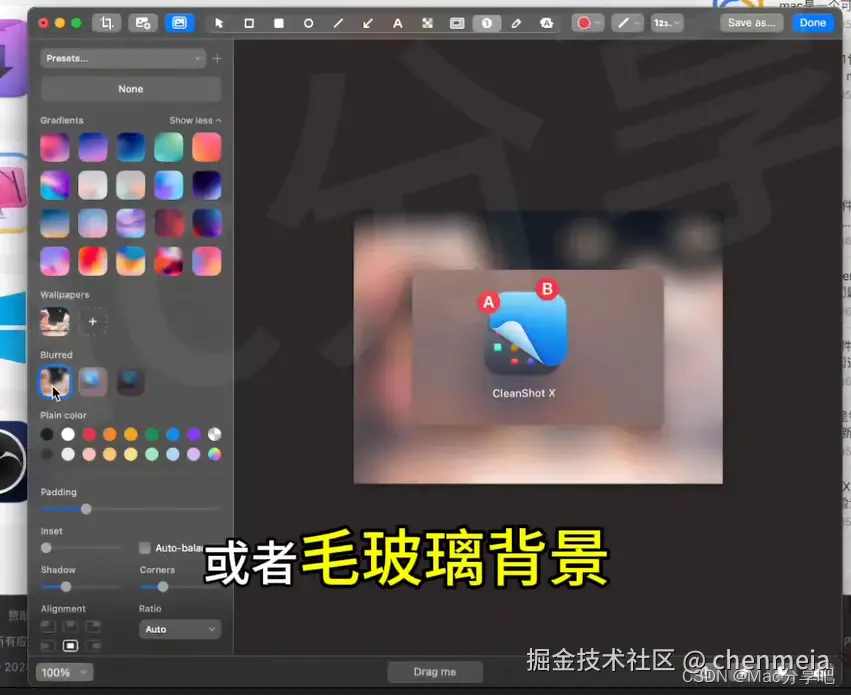The width and height of the screenshot is (851, 695).
Task: Select the Arrow annotation tool
Action: point(368,22)
